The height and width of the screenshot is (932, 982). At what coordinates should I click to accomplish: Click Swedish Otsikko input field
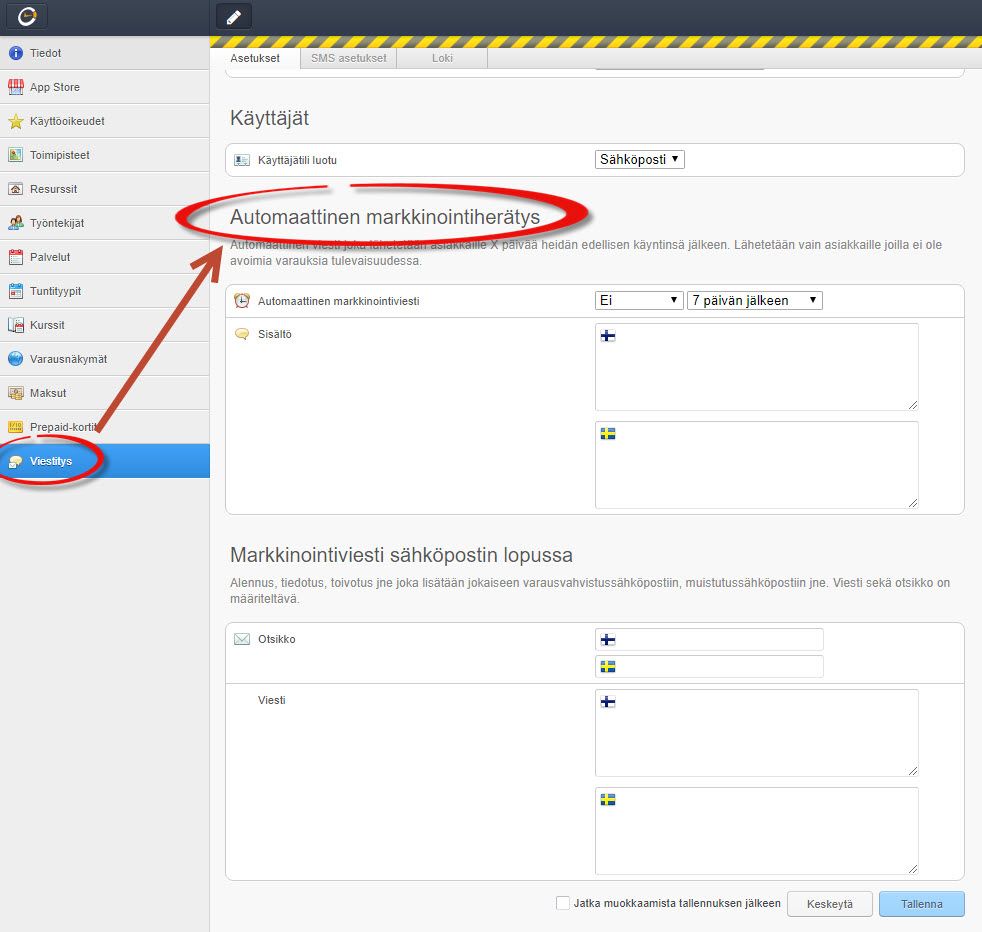(709, 666)
